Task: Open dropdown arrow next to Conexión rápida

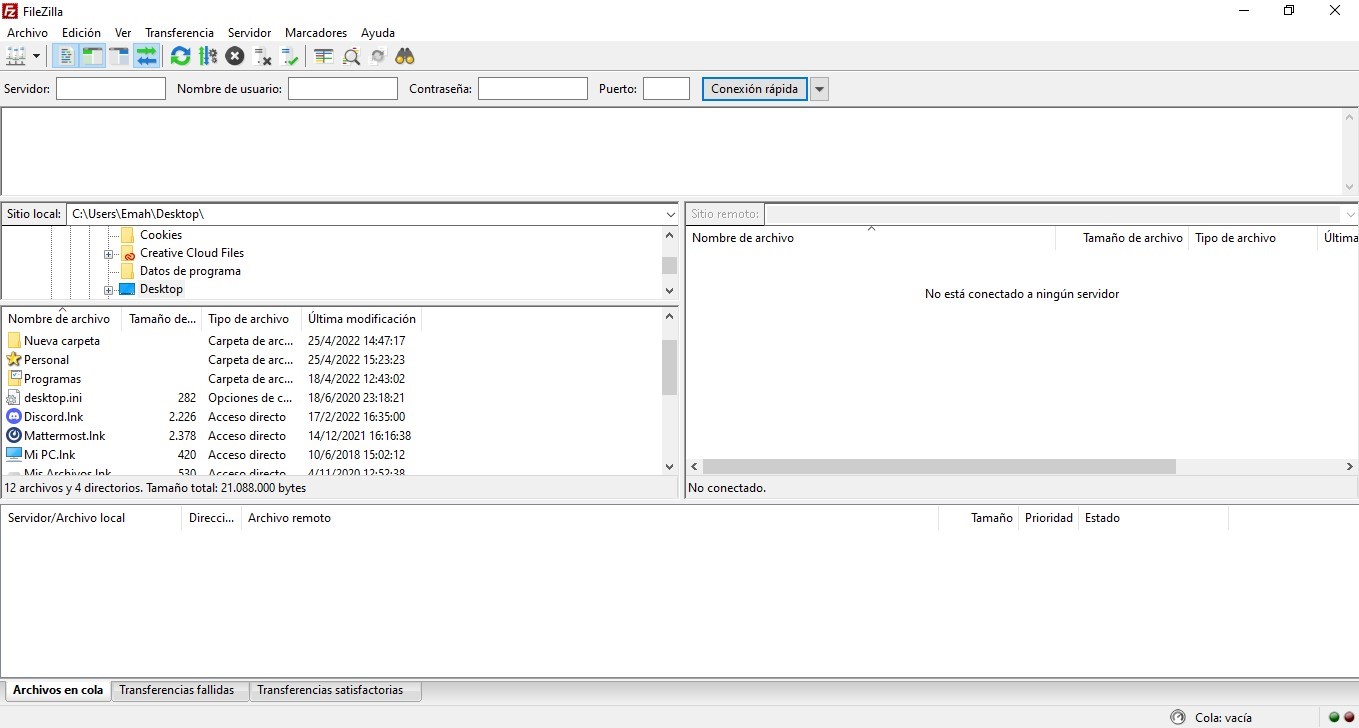Action: coord(819,89)
